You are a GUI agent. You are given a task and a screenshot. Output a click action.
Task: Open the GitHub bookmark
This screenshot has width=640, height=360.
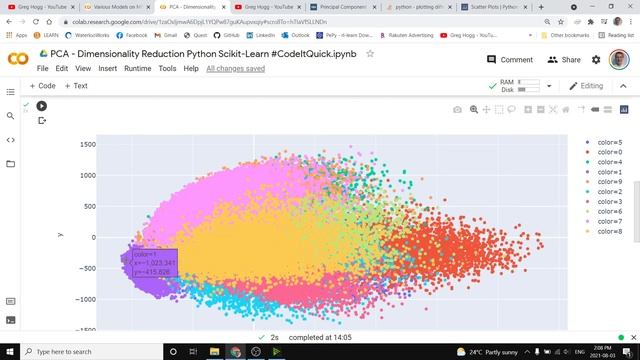227,36
